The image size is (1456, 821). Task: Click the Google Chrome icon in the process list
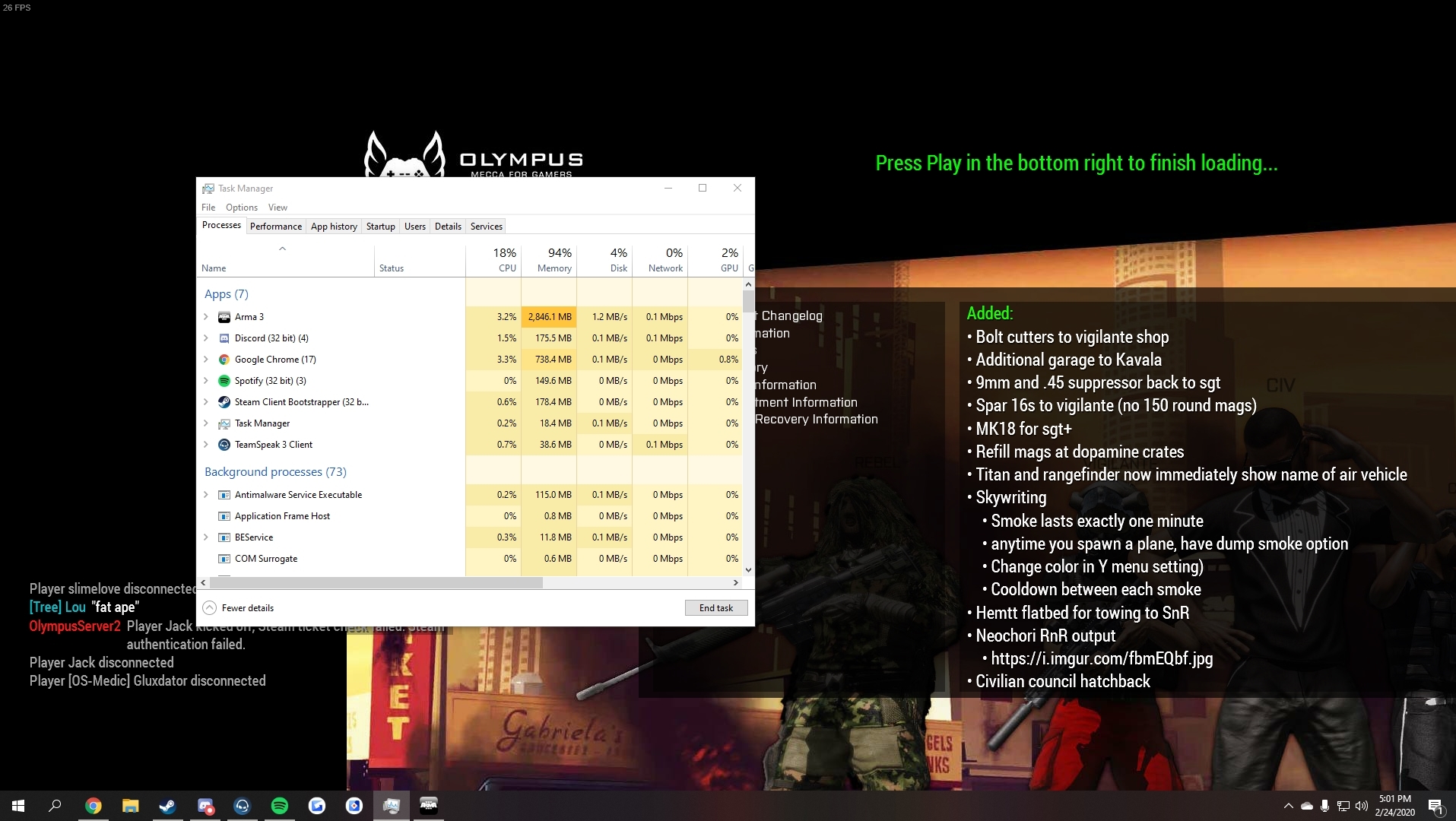[224, 360]
